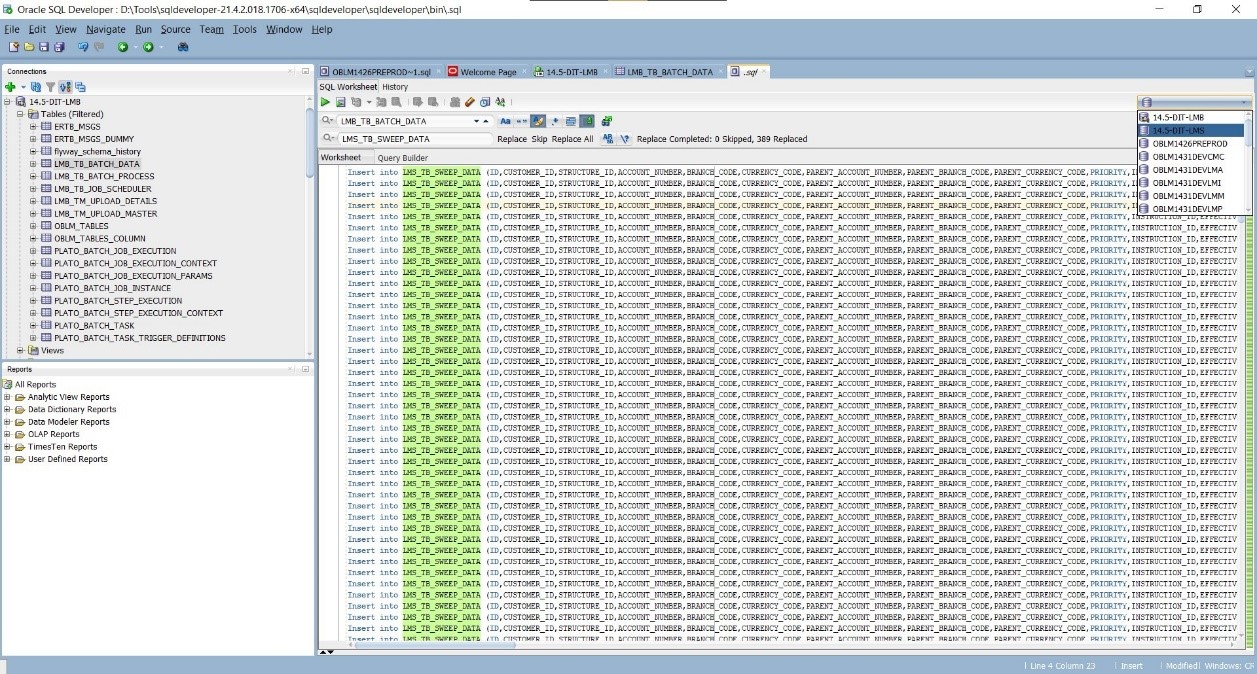Click the Skip button
1257x674 pixels.
(539, 139)
